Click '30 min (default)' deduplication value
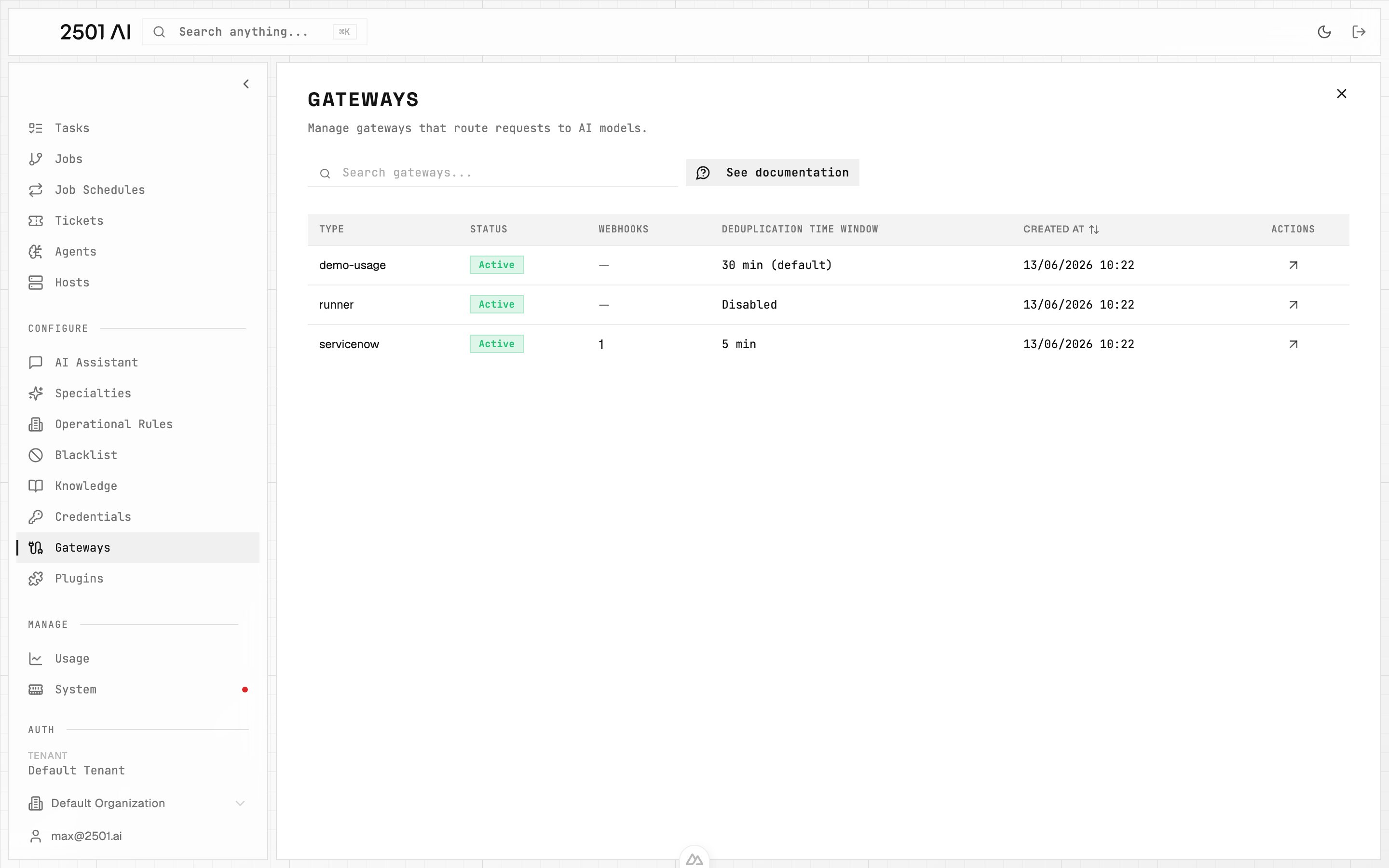Screen dimensions: 1389x868 point(776,265)
